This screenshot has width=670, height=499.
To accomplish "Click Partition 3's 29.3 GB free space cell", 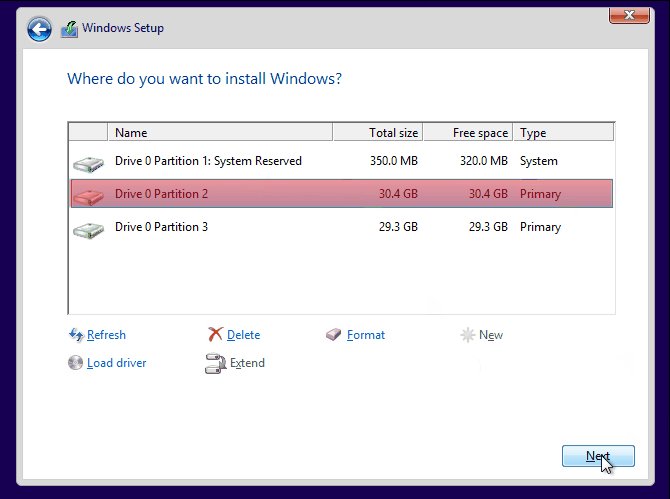I will (x=488, y=227).
